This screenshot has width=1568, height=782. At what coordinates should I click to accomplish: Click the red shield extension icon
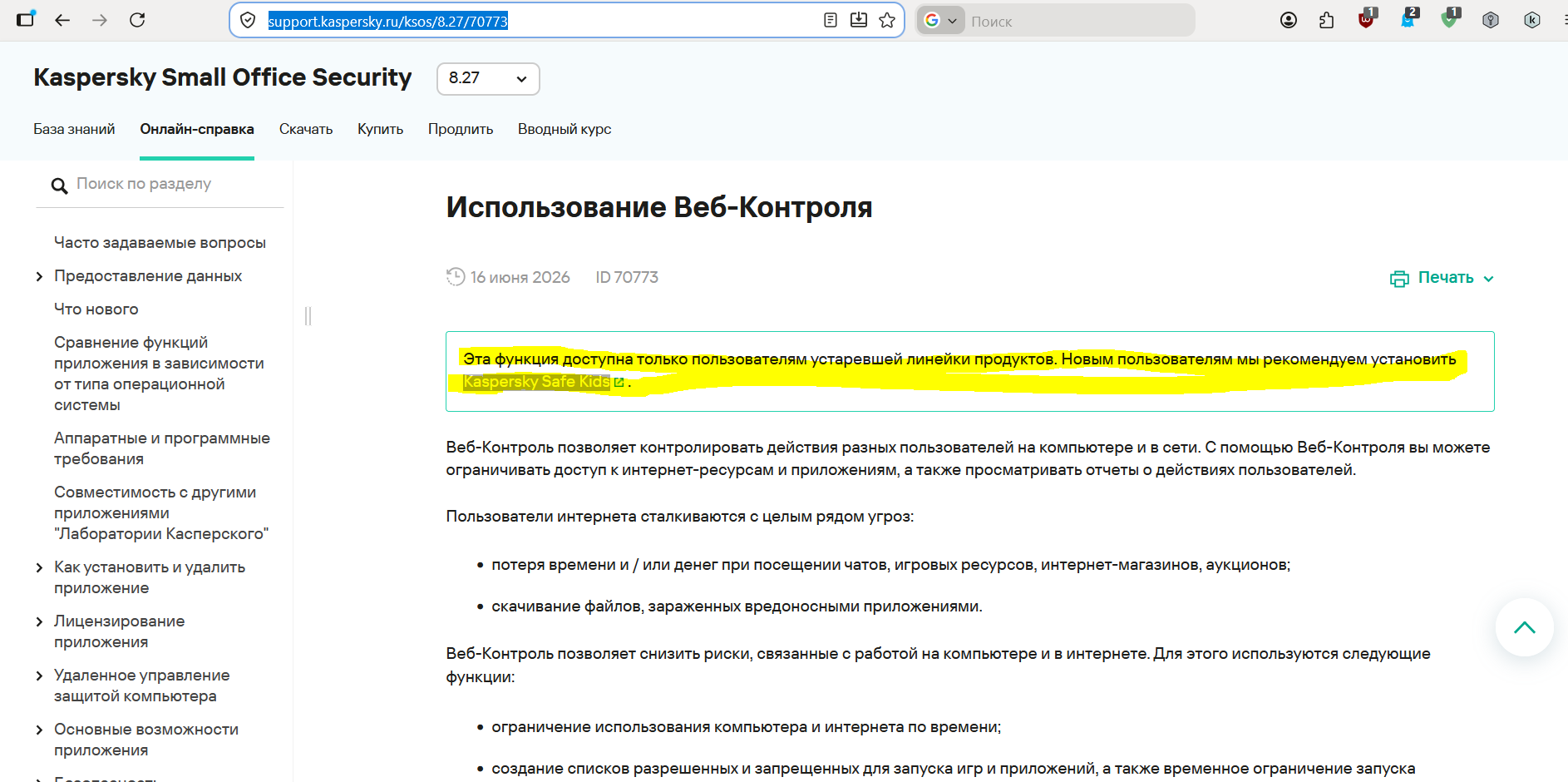pos(1366,19)
